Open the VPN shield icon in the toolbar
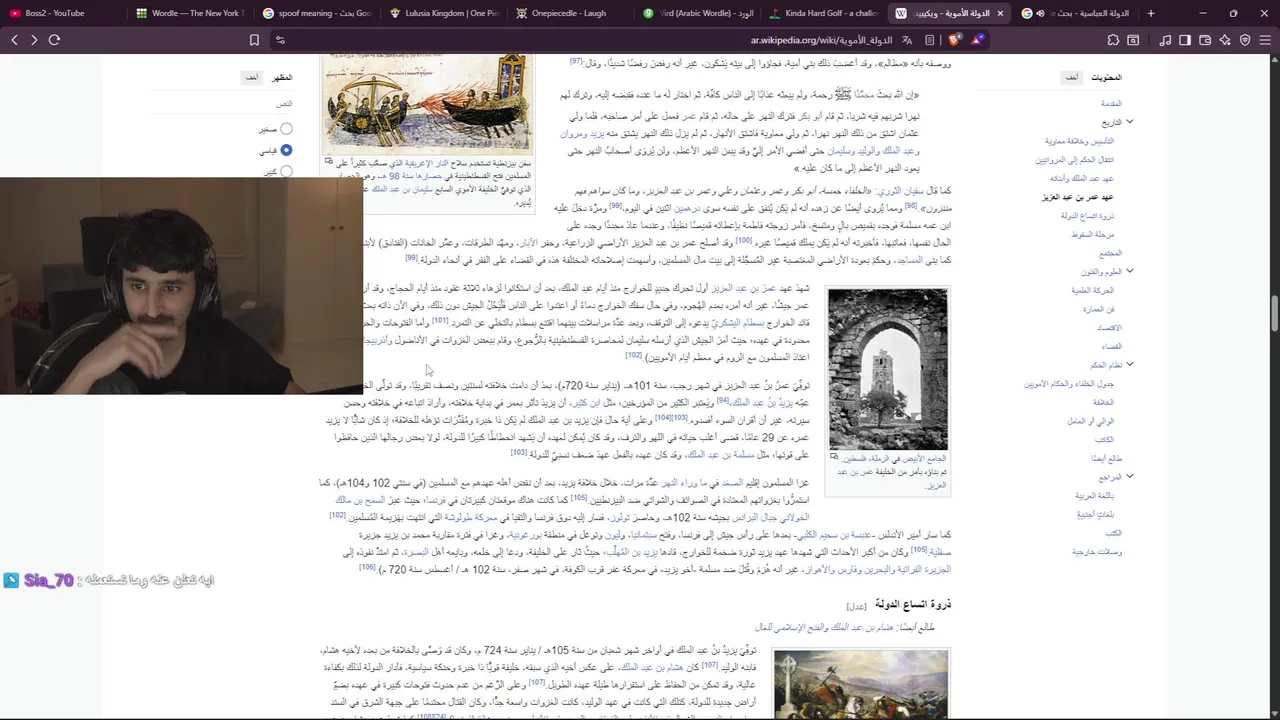Image resolution: width=1280 pixels, height=720 pixels. [x=1245, y=40]
